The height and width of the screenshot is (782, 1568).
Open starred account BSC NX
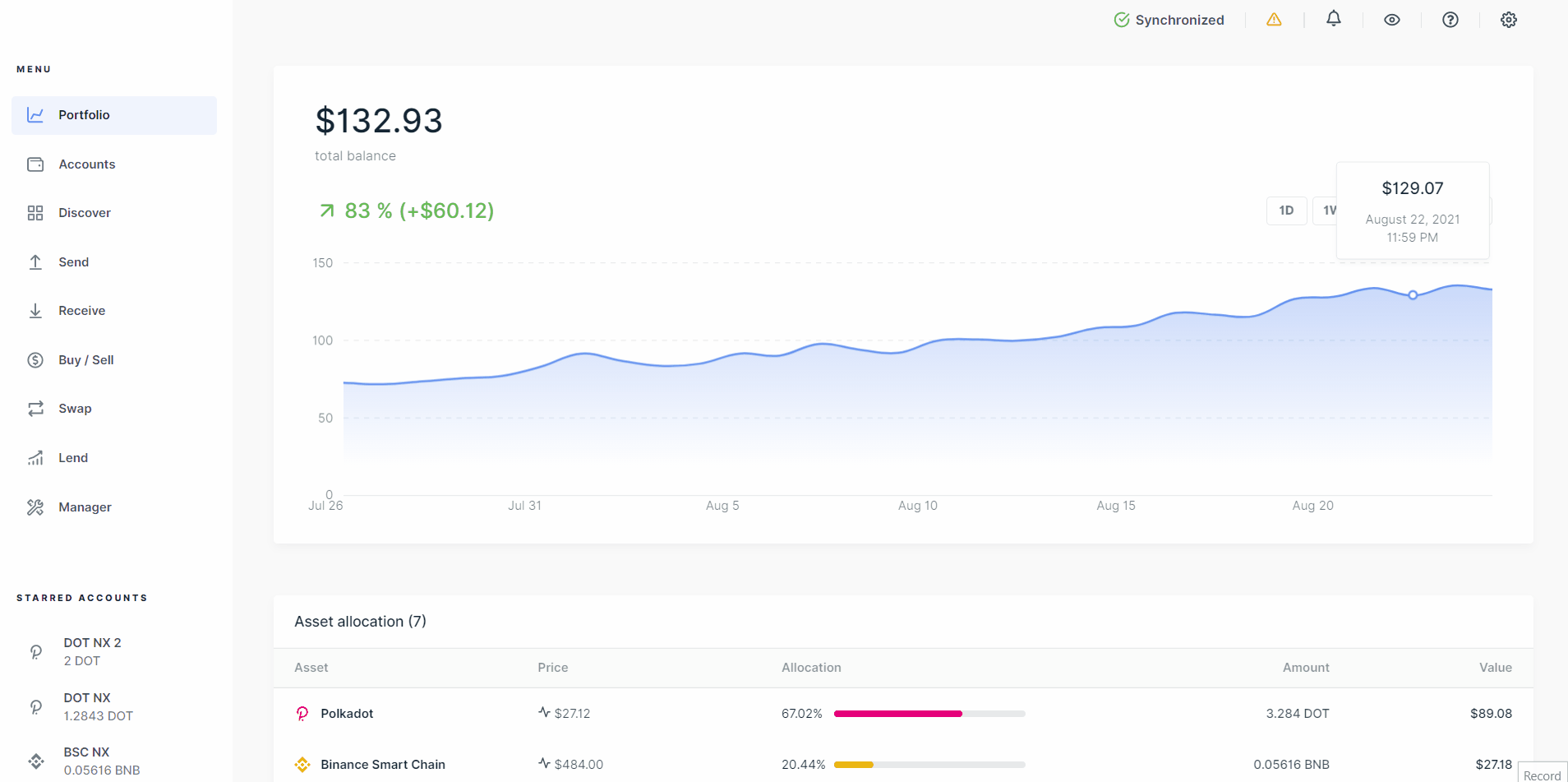pyautogui.click(x=114, y=761)
